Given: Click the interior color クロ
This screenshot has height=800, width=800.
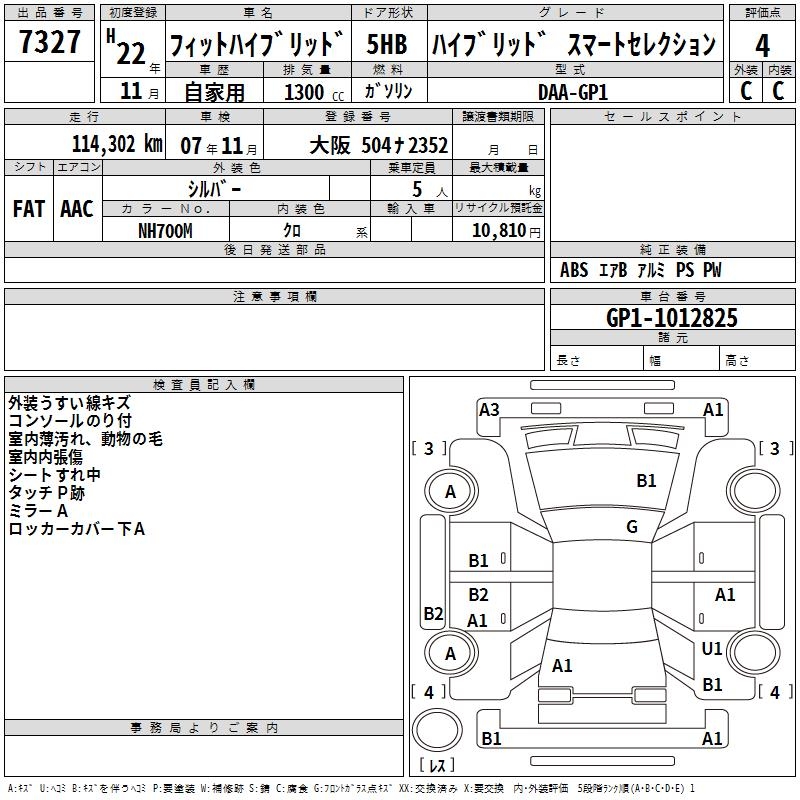Looking at the screenshot, I should click(x=292, y=230).
